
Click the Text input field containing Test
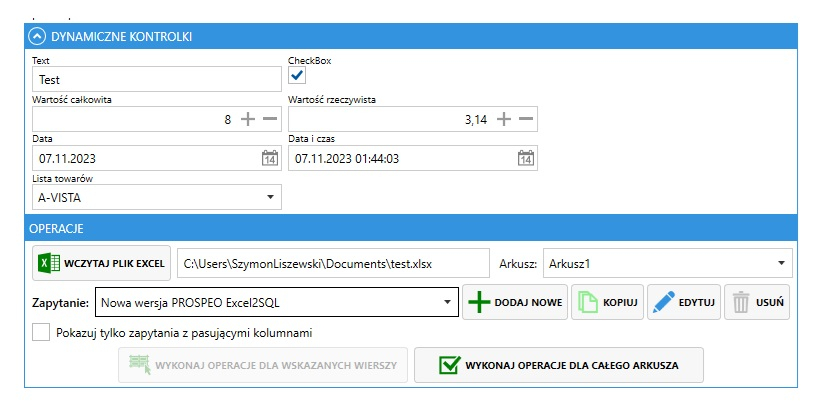coord(156,79)
